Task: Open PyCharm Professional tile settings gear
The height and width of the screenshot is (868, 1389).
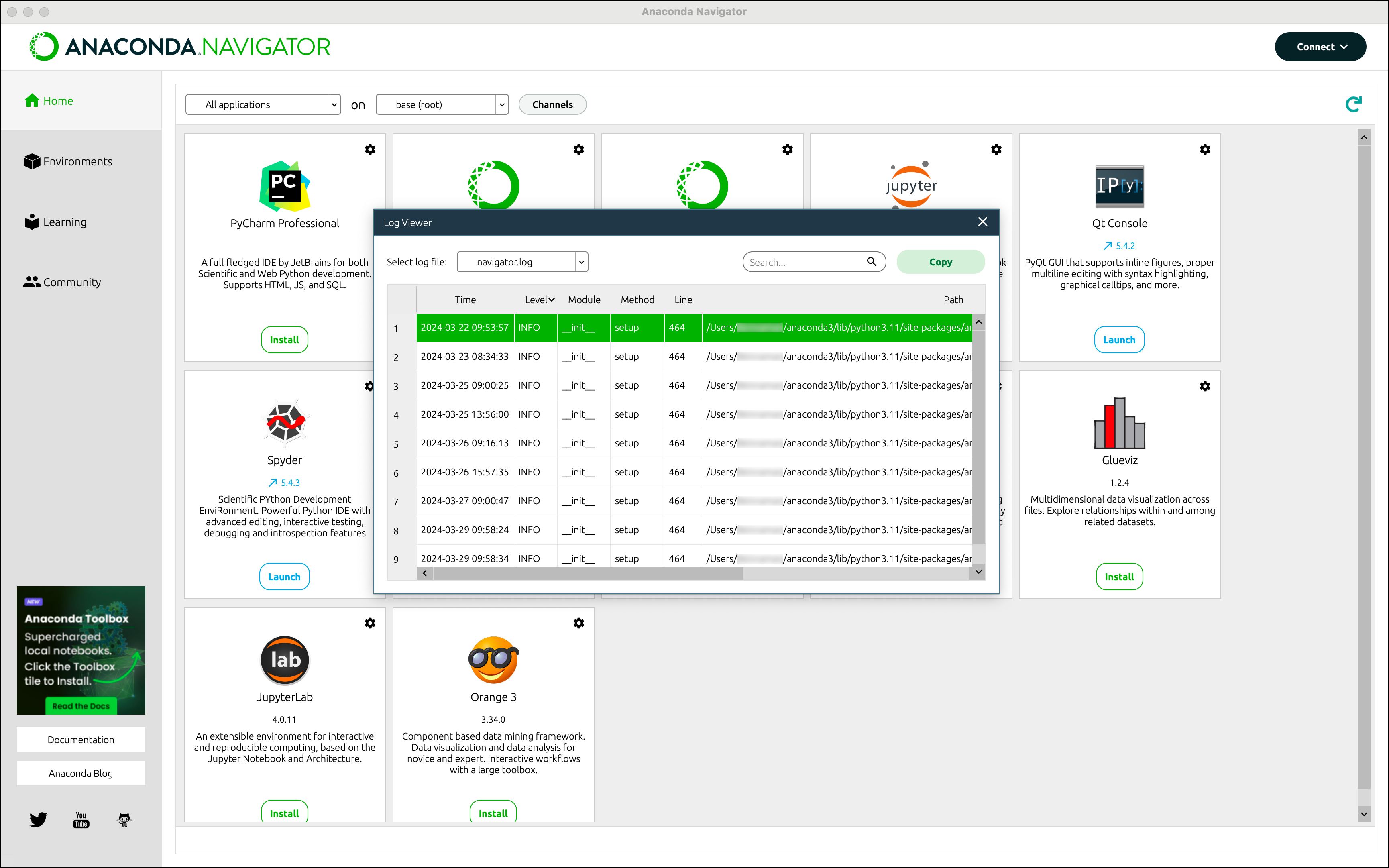Action: [370, 149]
